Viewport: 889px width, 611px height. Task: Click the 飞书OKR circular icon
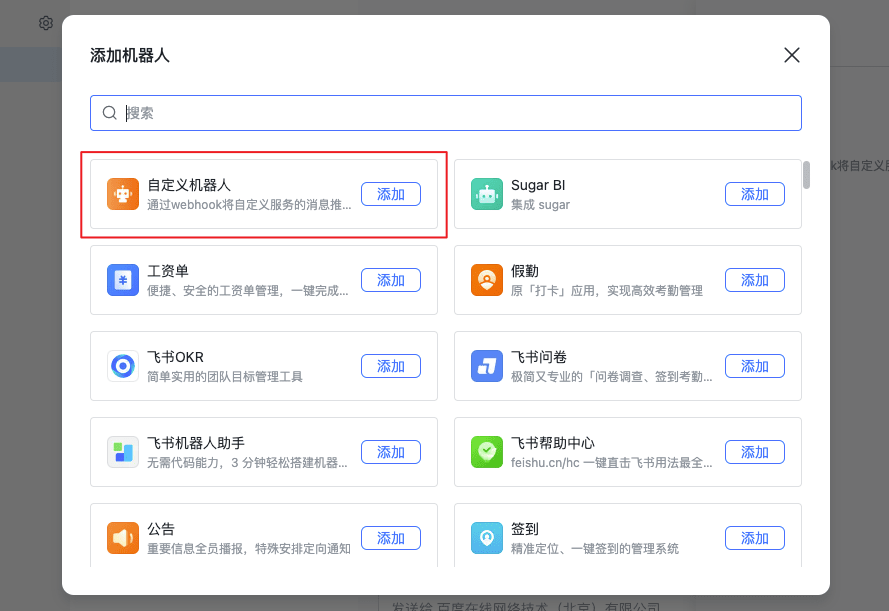tap(123, 366)
